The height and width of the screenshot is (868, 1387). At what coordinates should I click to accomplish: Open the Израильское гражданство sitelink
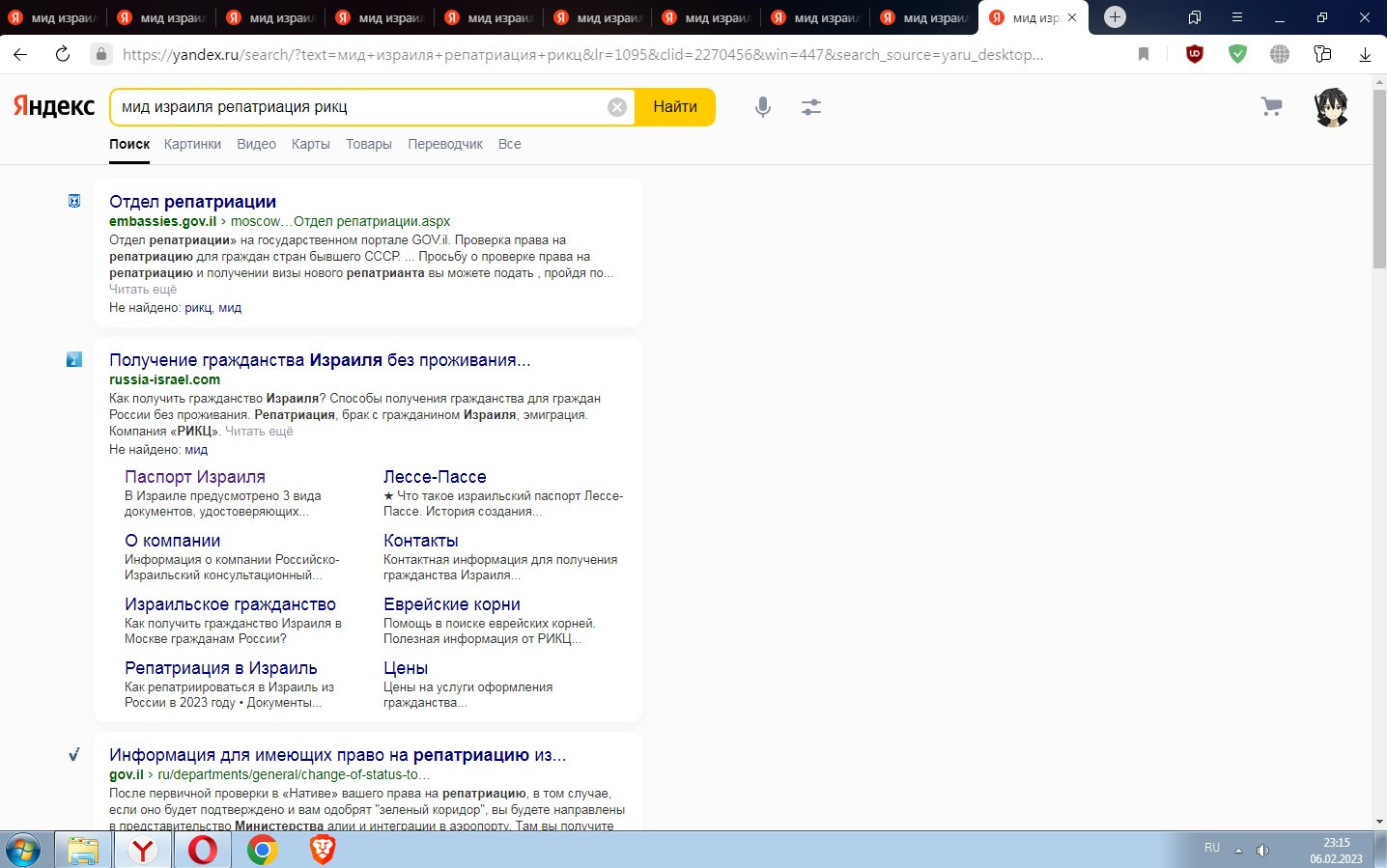(230, 604)
